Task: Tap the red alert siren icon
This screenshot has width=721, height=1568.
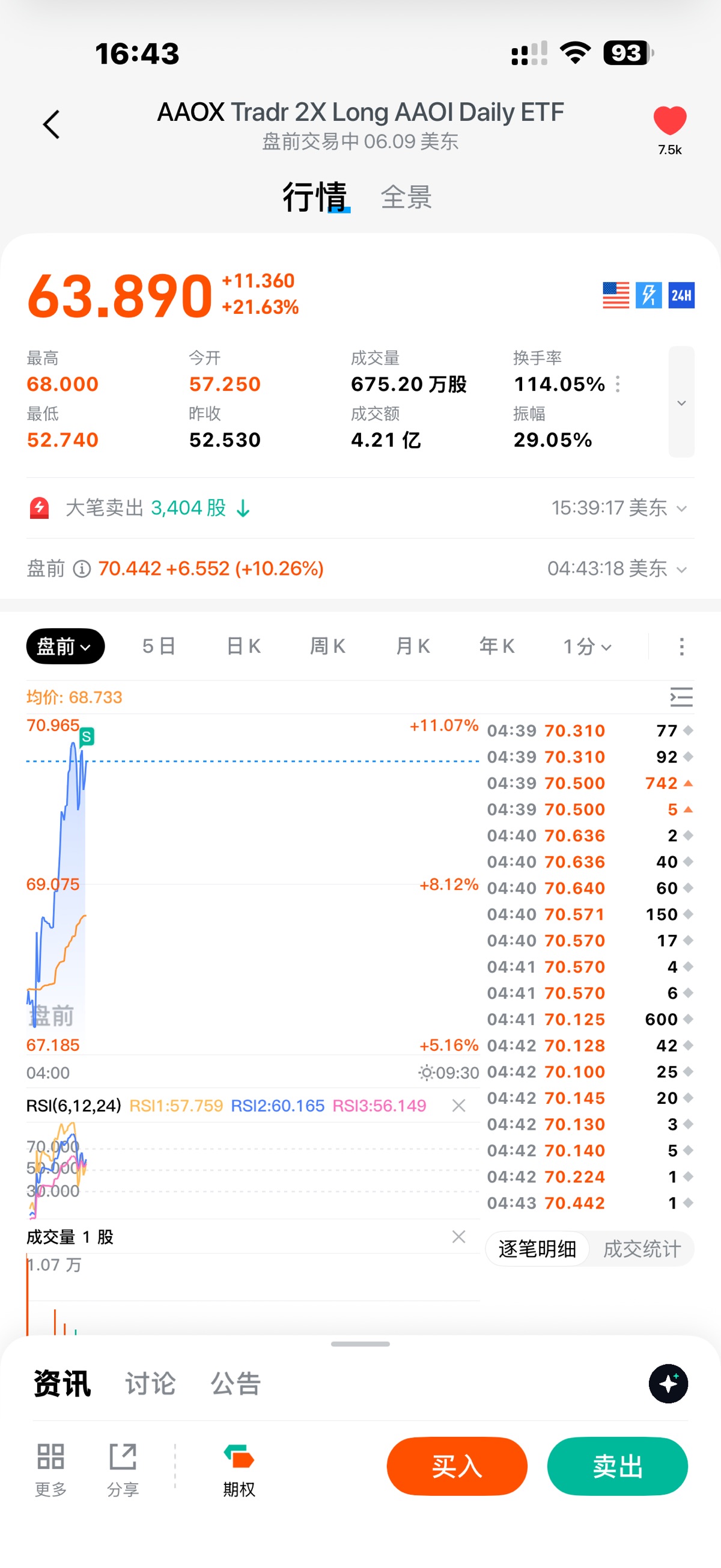Action: coord(40,507)
